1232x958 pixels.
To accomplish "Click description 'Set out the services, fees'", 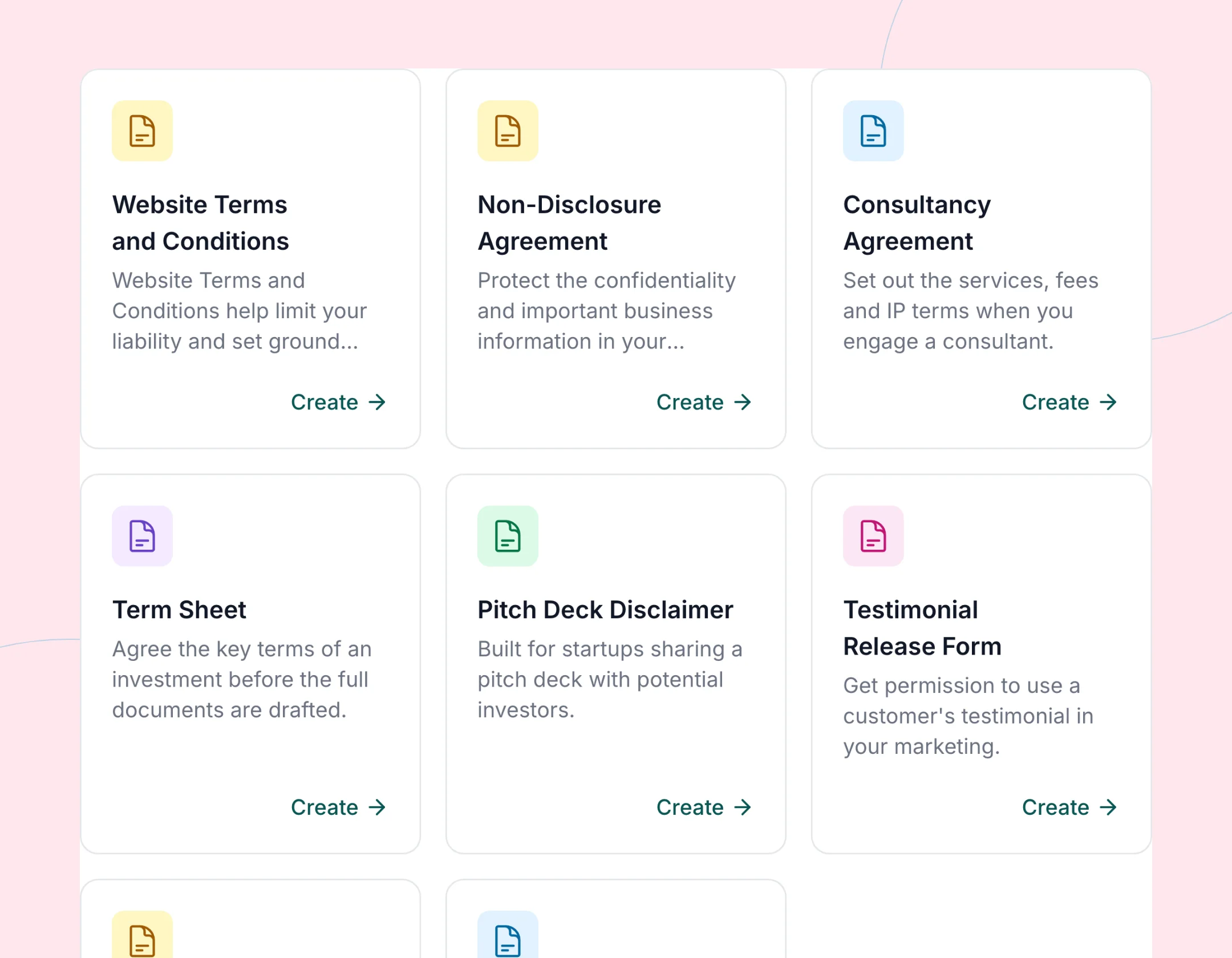I will point(971,311).
